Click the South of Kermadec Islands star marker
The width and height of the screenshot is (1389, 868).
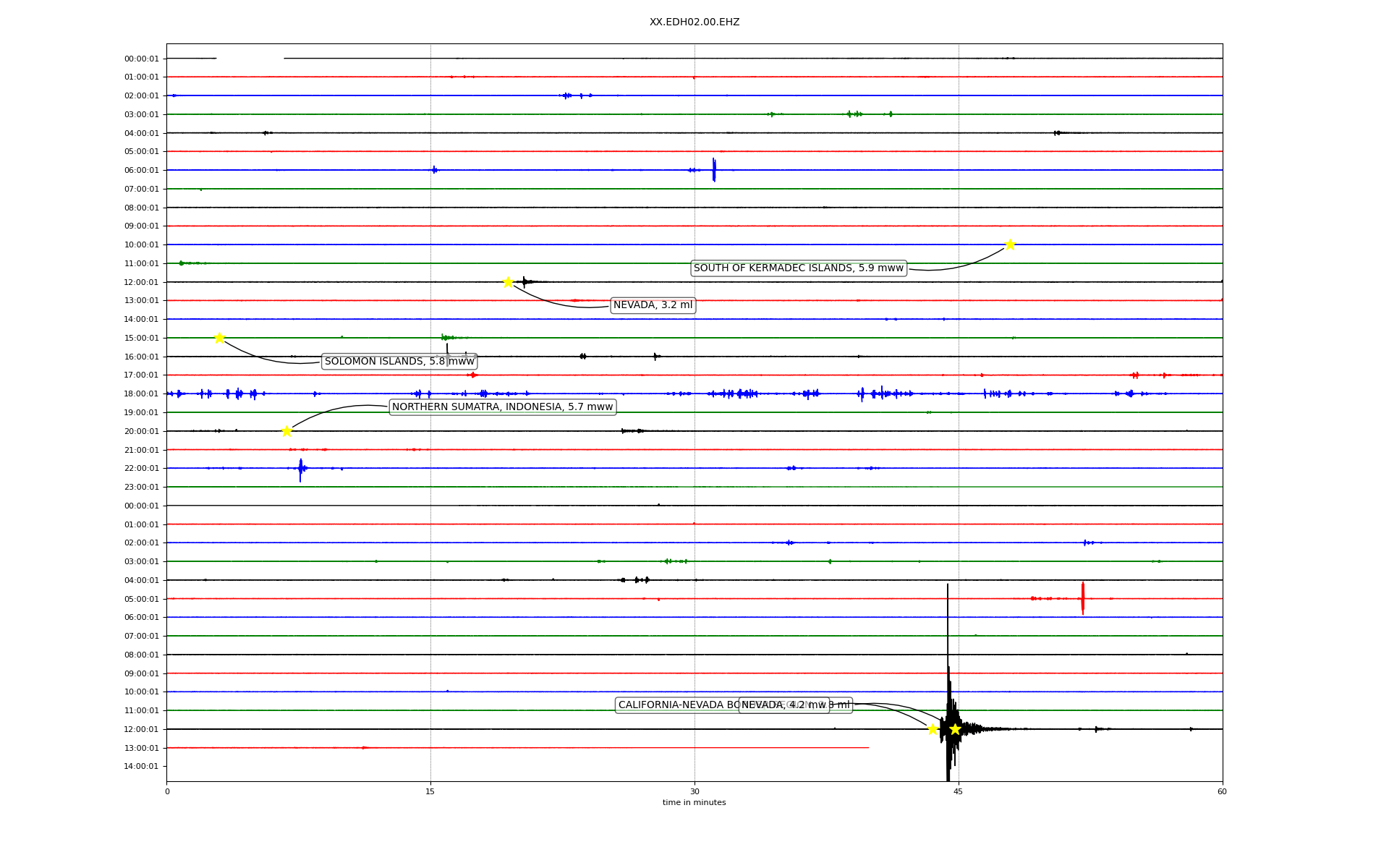pos(1009,244)
